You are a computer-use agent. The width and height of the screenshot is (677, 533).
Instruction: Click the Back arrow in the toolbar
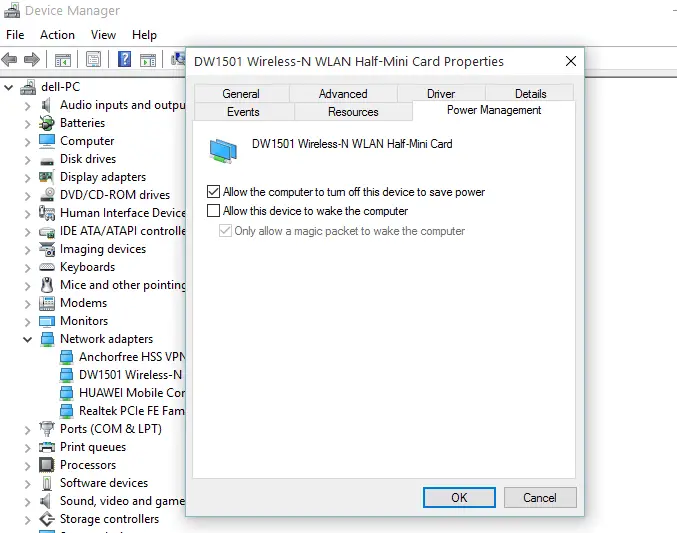(x=13, y=60)
